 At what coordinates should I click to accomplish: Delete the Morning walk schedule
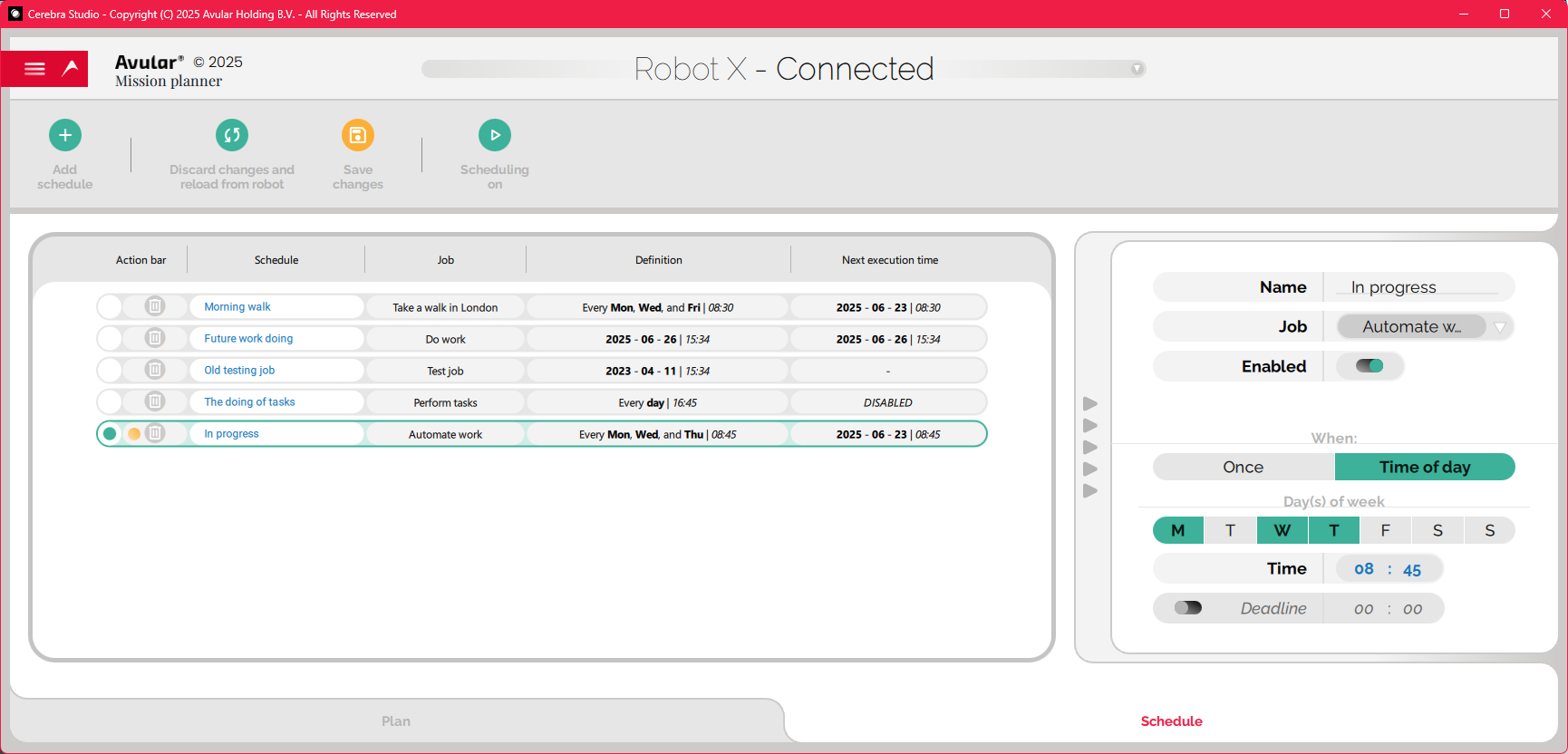155,306
